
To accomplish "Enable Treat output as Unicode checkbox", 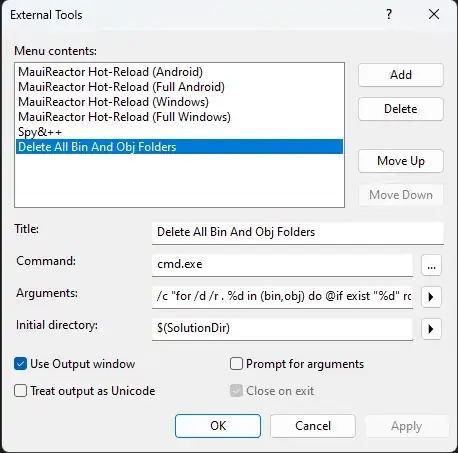I will click(x=20, y=390).
